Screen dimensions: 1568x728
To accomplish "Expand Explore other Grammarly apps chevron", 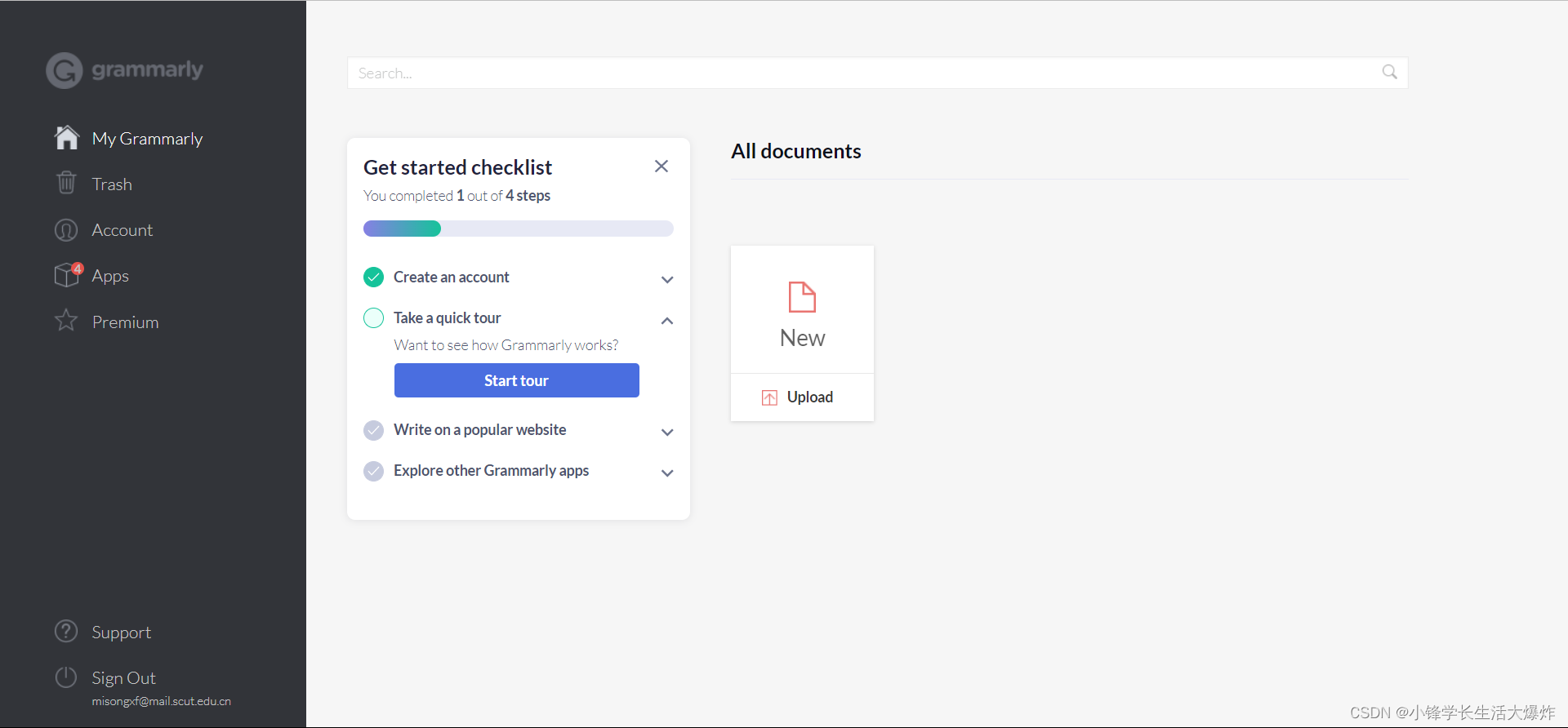I will [667, 473].
